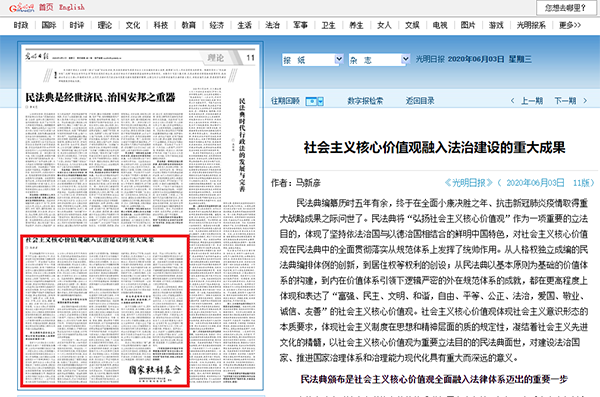This screenshot has height=397, width=600.
Task: Open the 国际 navigation item
Action: point(49,25)
